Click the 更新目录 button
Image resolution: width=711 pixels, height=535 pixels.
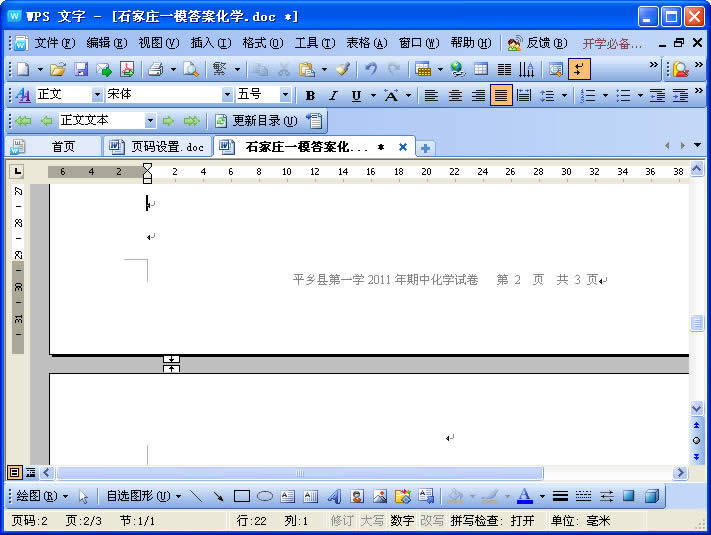[256, 121]
